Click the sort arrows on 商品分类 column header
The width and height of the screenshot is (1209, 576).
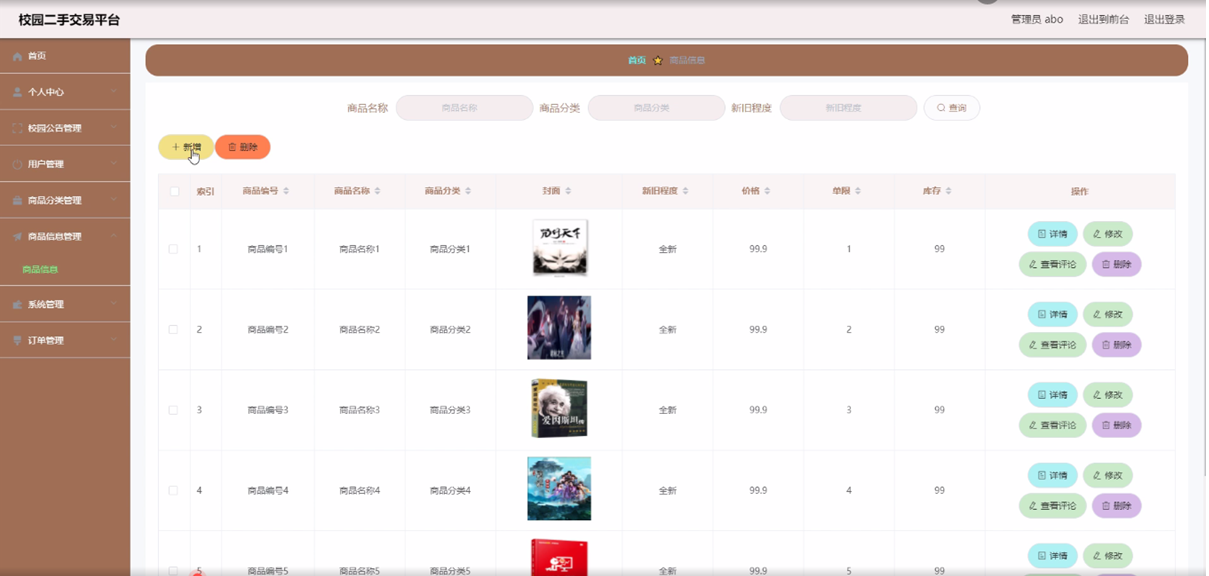tap(468, 191)
